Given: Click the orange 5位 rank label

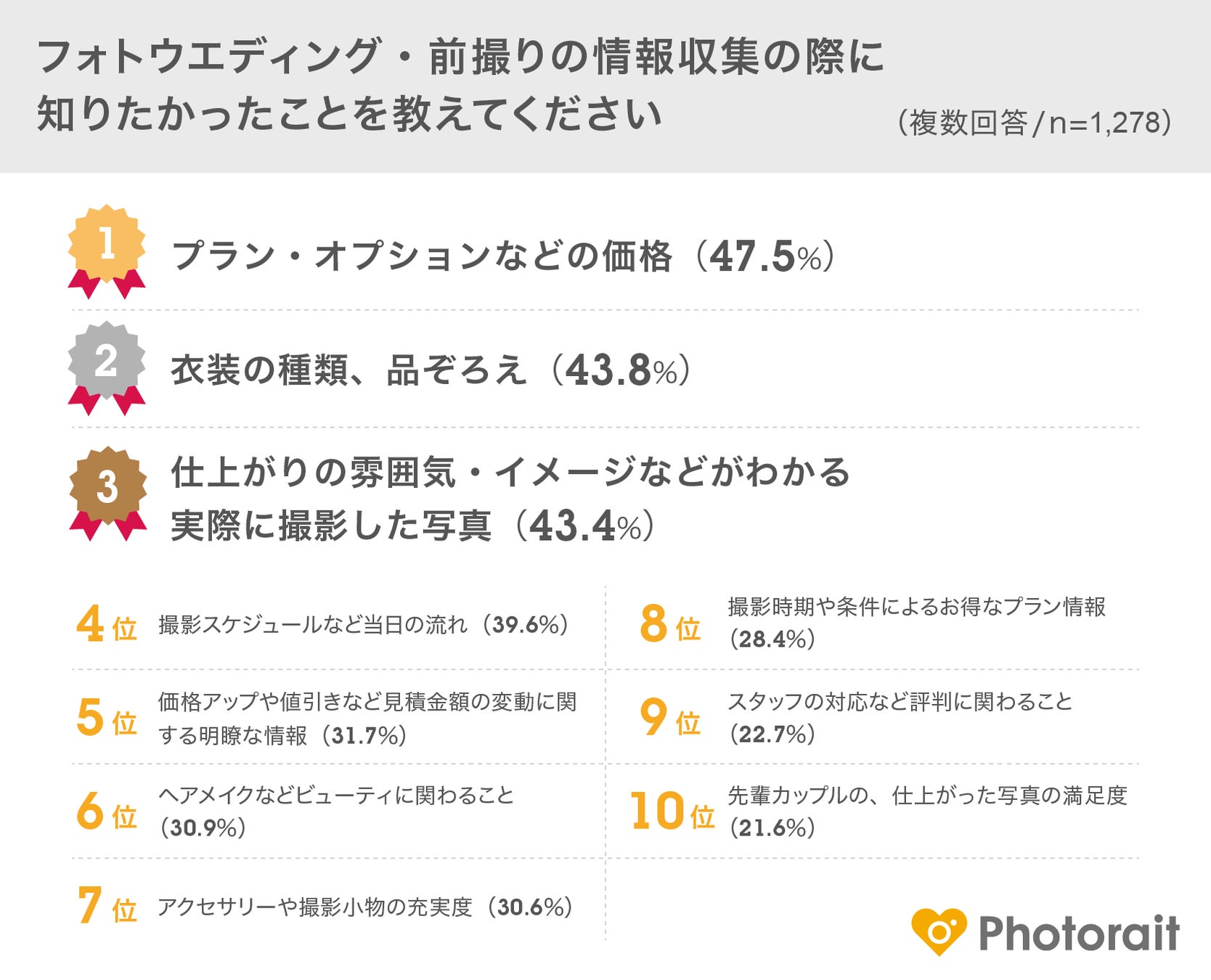Looking at the screenshot, I should [106, 718].
